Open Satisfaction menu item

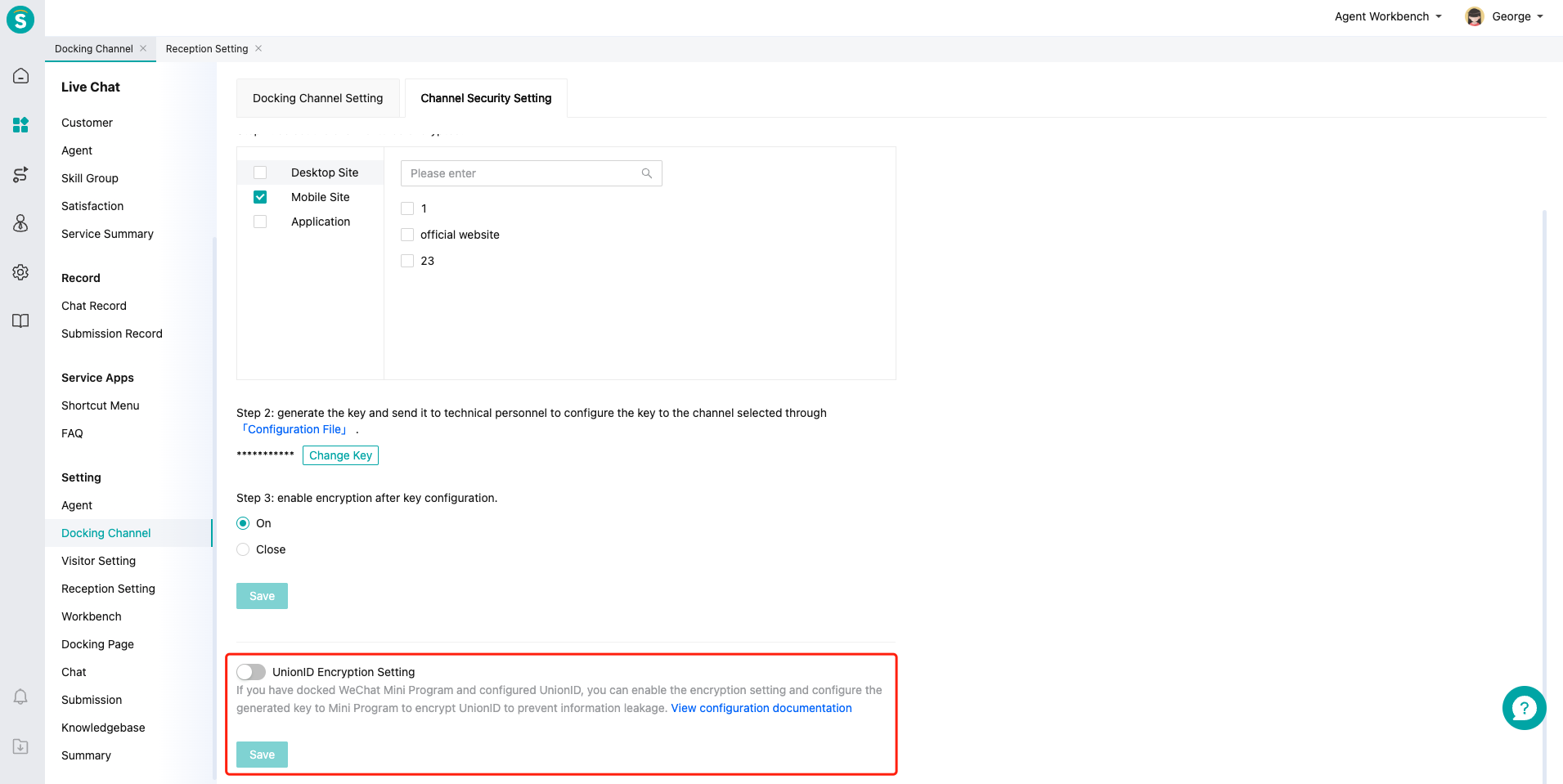pyautogui.click(x=92, y=206)
